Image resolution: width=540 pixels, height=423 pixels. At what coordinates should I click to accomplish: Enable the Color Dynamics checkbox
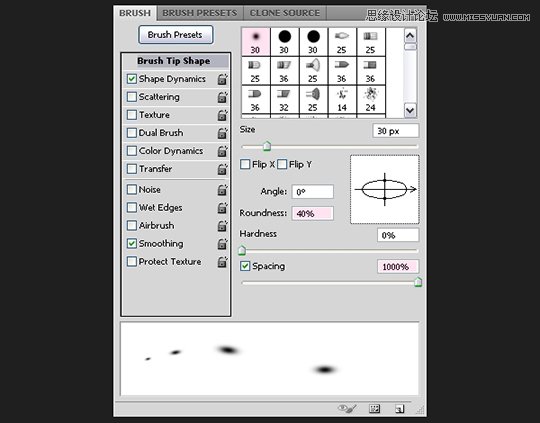point(132,151)
